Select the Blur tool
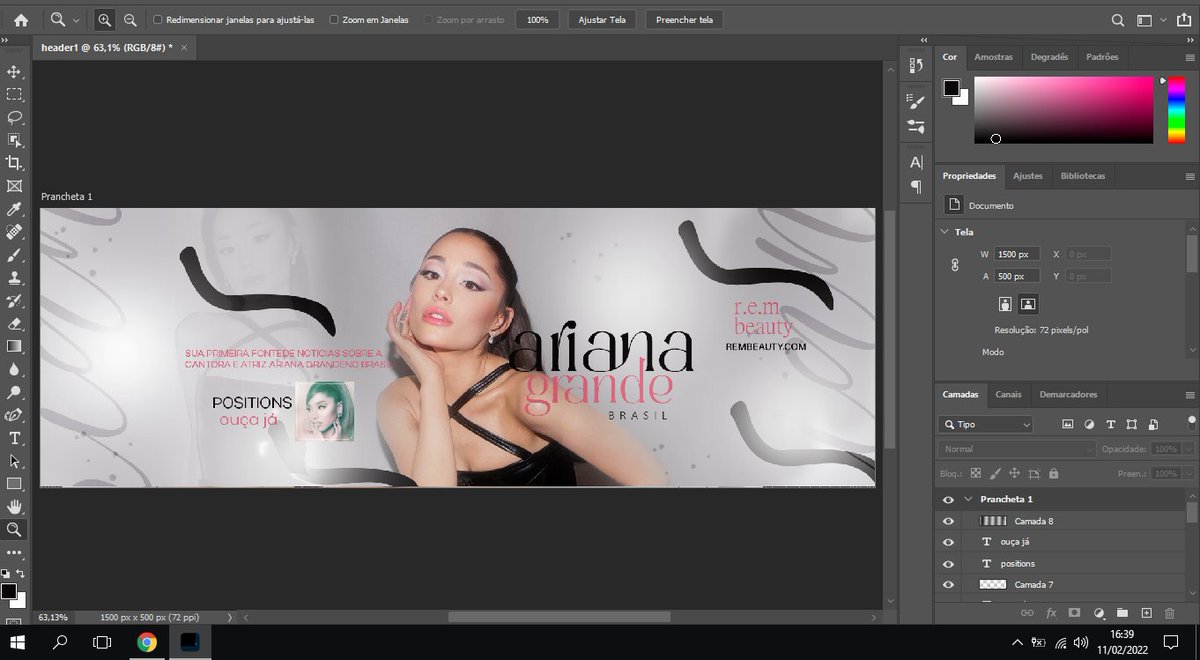Viewport: 1200px width, 660px height. [x=14, y=369]
